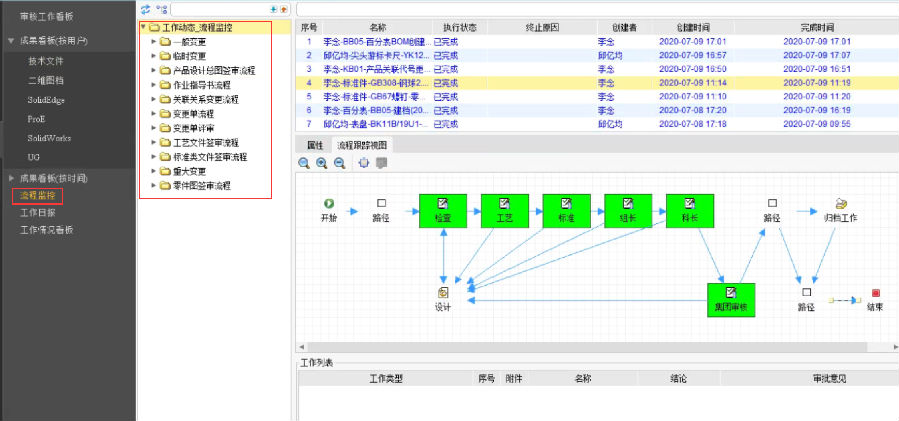Click the 设计 design node icon
The image size is (899, 421).
pyautogui.click(x=443, y=292)
